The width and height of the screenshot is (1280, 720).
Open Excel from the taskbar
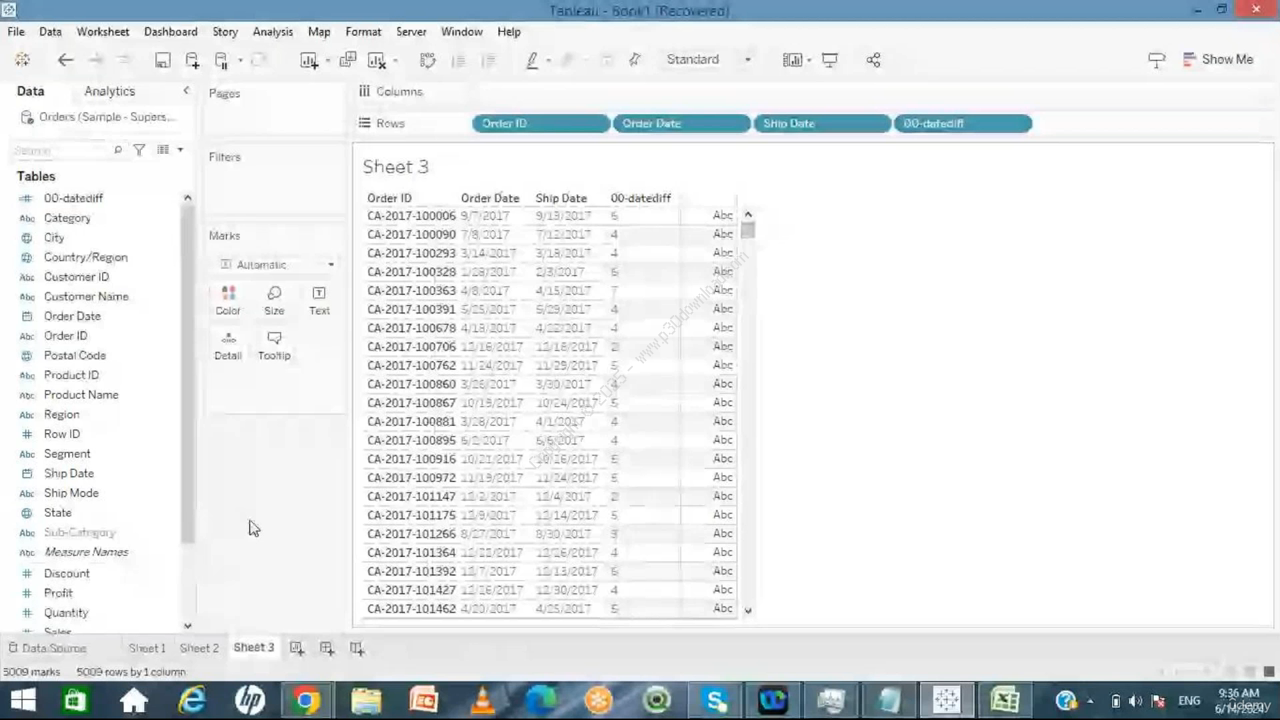point(1004,700)
